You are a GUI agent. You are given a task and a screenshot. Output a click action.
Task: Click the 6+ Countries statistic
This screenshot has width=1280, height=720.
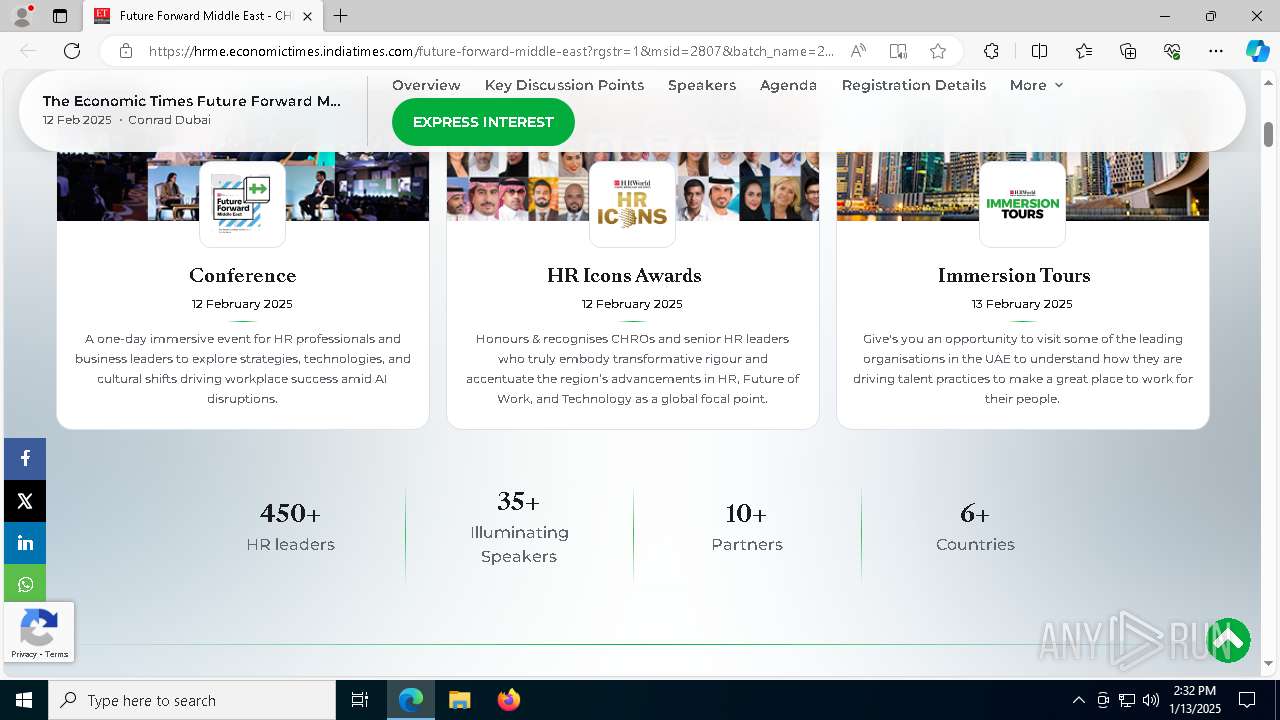point(975,527)
